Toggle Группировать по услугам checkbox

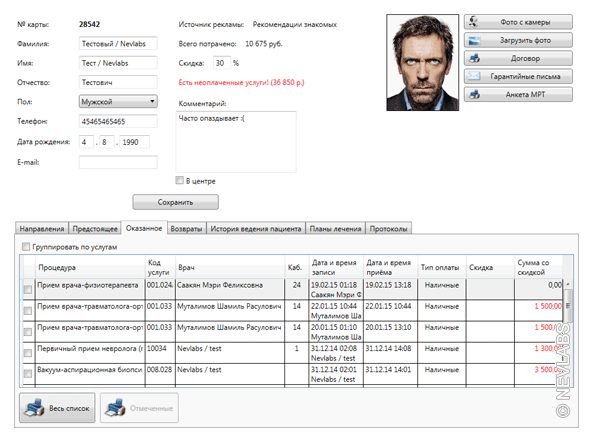[x=26, y=247]
